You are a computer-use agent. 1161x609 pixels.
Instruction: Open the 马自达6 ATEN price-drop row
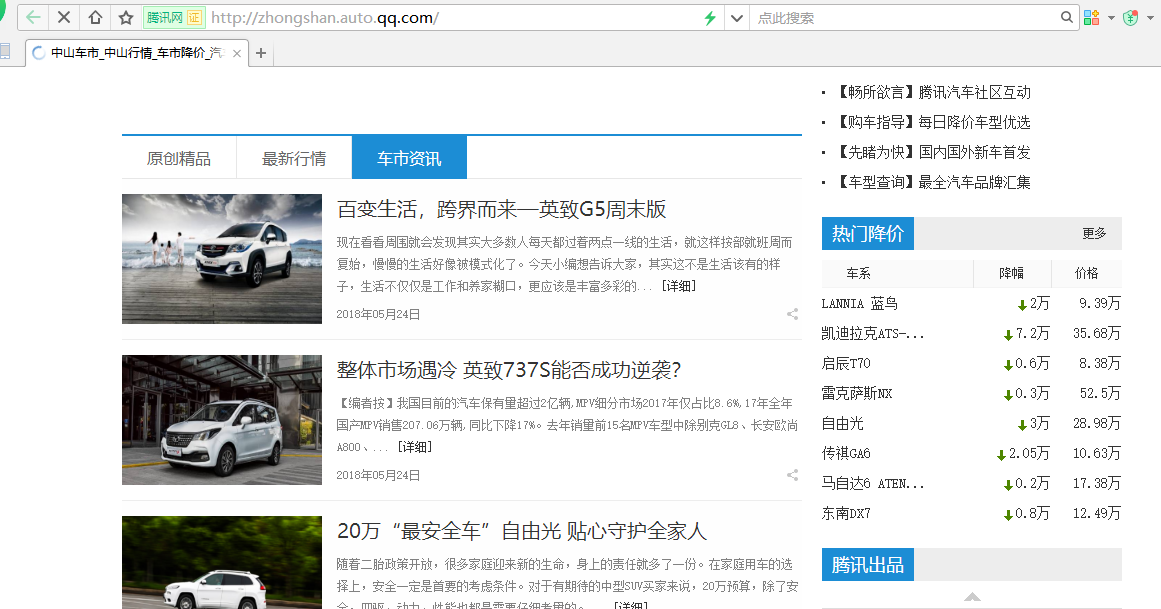pos(971,484)
